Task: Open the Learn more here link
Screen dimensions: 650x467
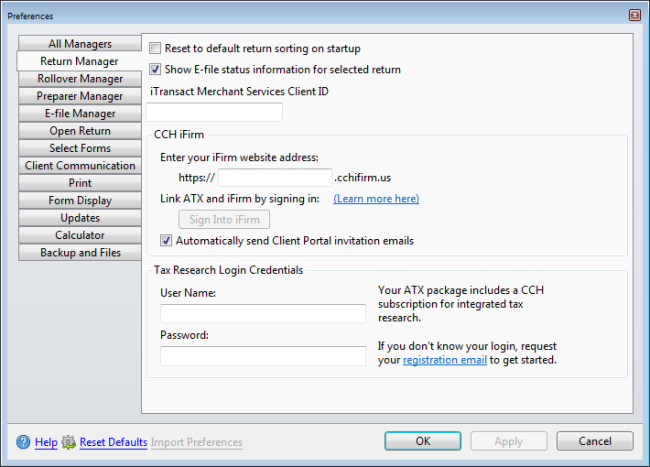Action: click(x=376, y=199)
